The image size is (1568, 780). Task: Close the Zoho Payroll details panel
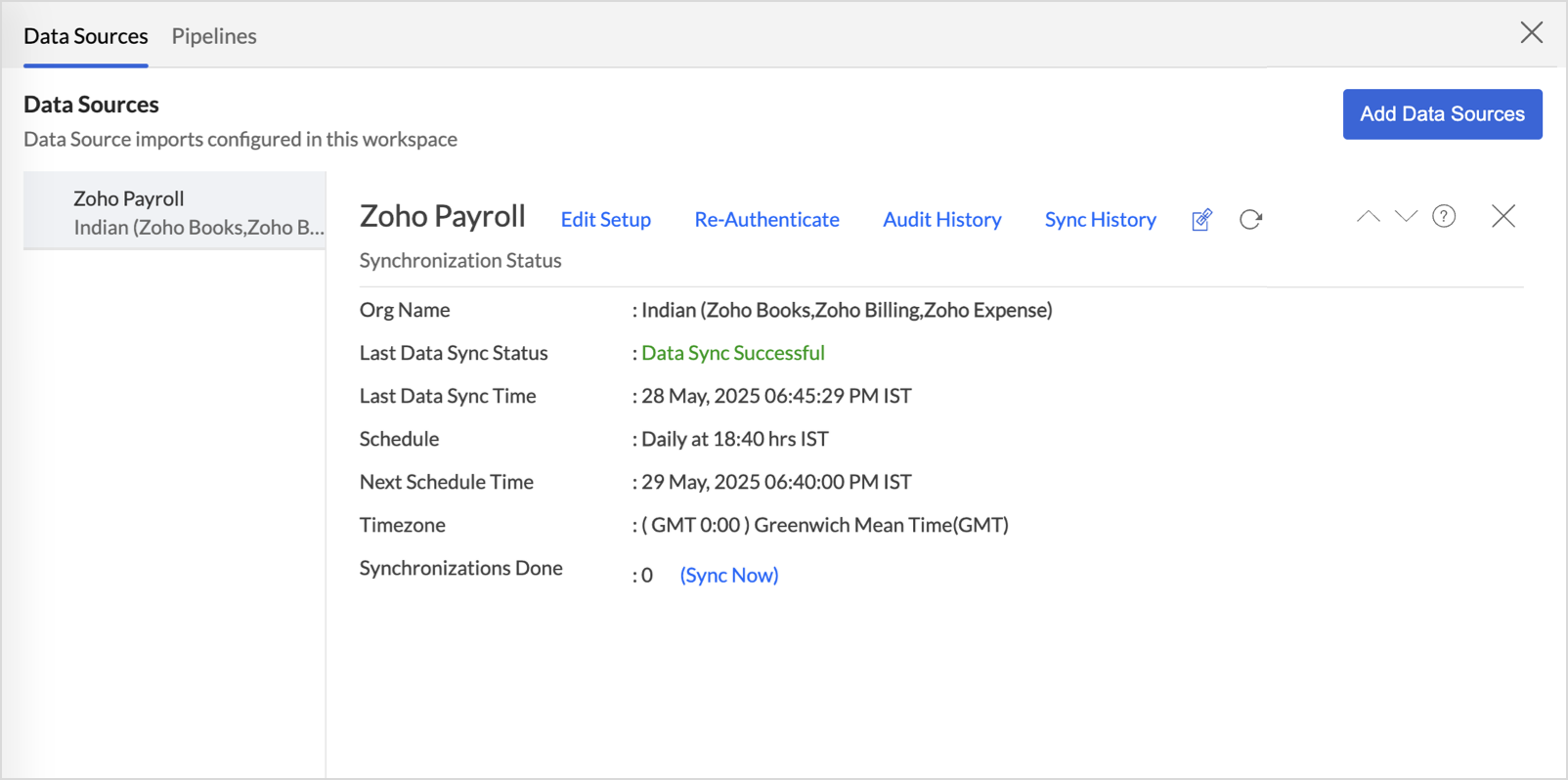1503,216
